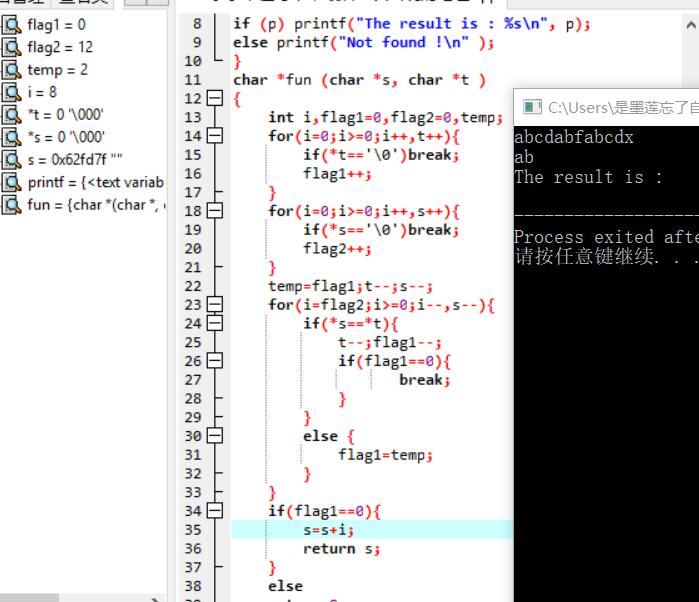Click the console window title path
The height and width of the screenshot is (602, 699).
pyautogui.click(x=623, y=107)
